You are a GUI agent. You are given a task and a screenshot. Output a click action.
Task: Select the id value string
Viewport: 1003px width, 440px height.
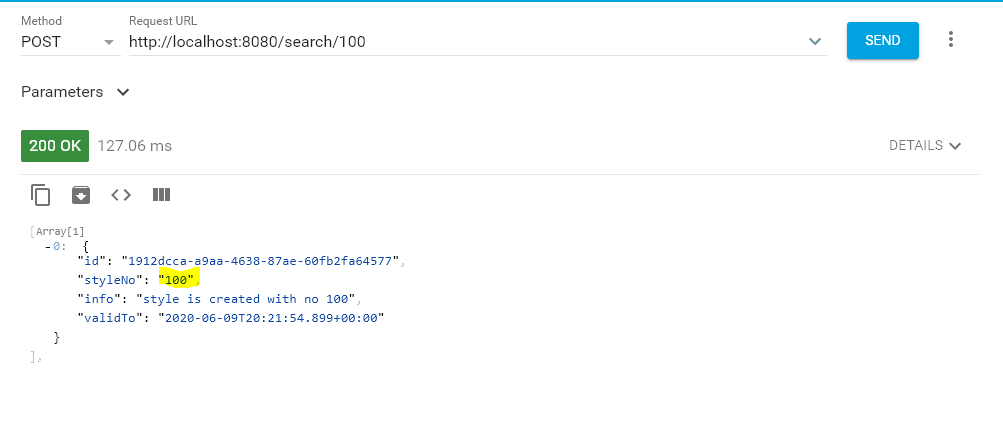click(260, 261)
